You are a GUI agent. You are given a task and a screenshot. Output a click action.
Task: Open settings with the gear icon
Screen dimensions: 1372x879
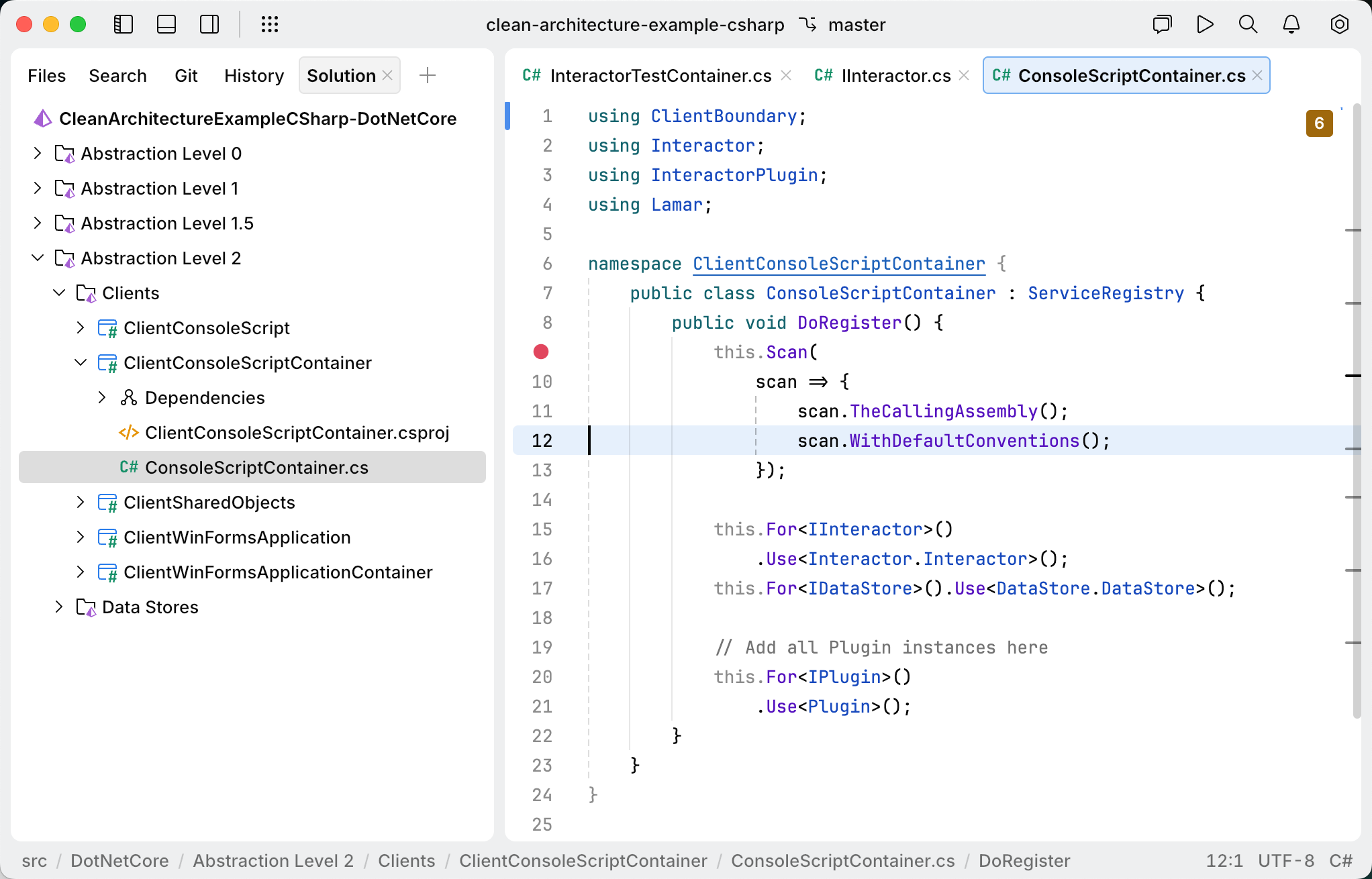[x=1339, y=24]
